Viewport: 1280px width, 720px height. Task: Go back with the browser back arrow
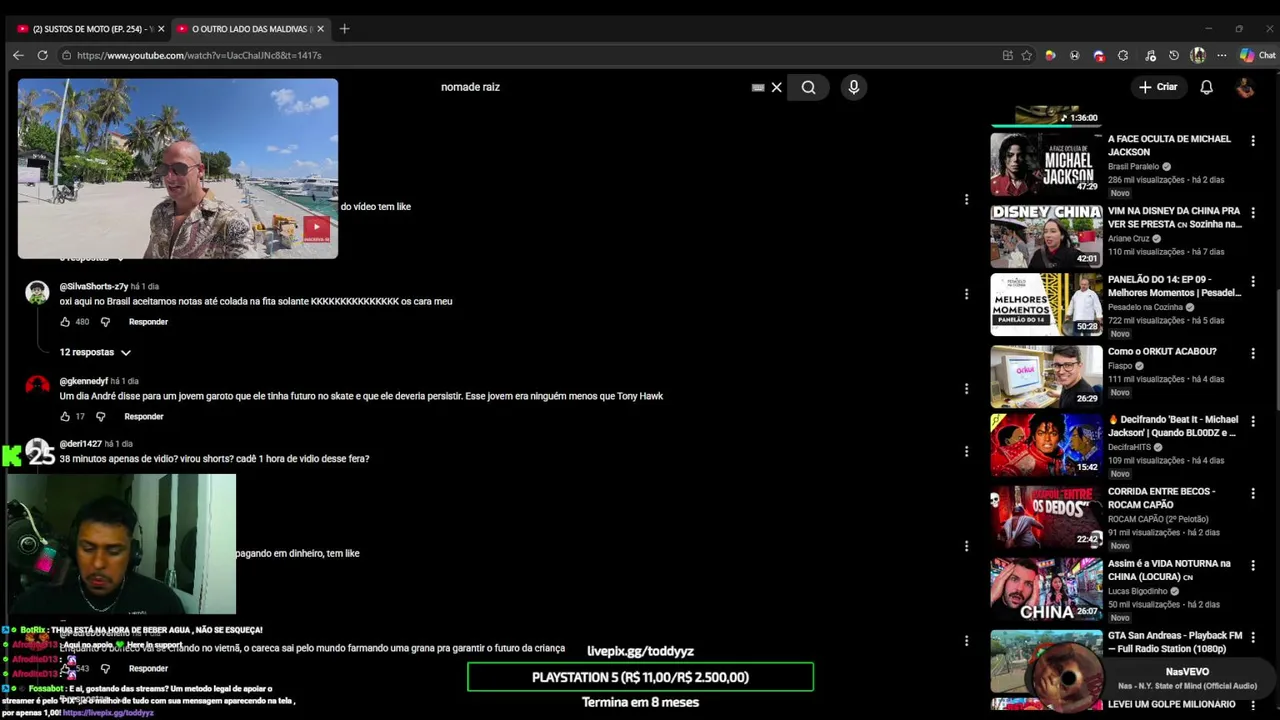(18, 55)
